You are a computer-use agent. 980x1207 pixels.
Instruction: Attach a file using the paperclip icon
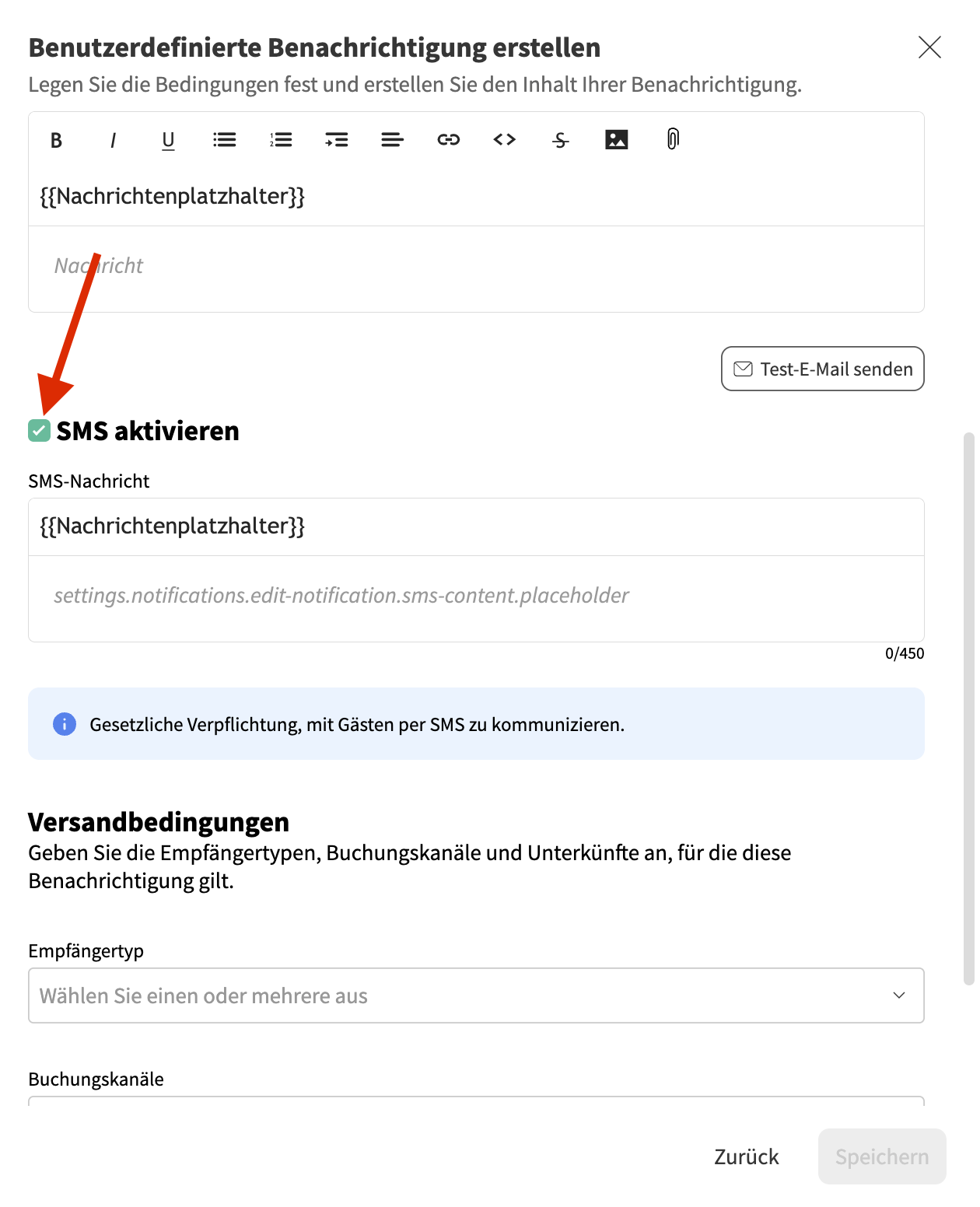coord(673,140)
